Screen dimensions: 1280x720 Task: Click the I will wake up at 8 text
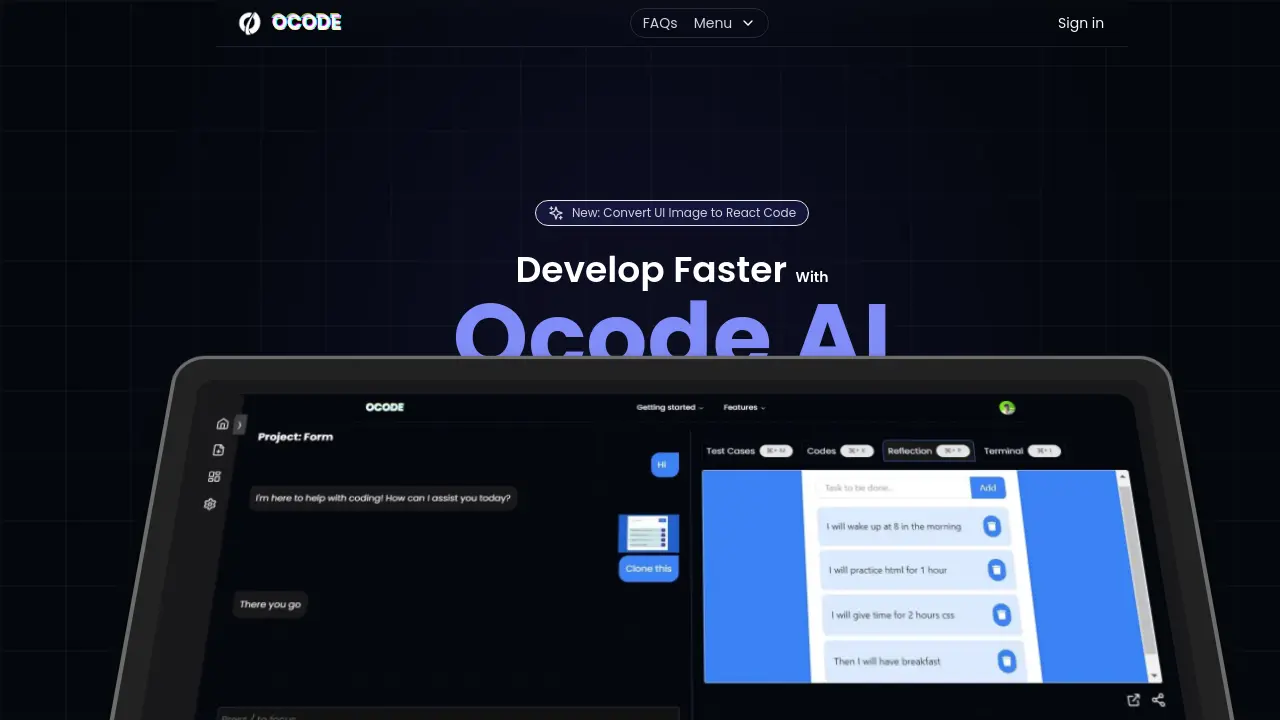point(894,526)
